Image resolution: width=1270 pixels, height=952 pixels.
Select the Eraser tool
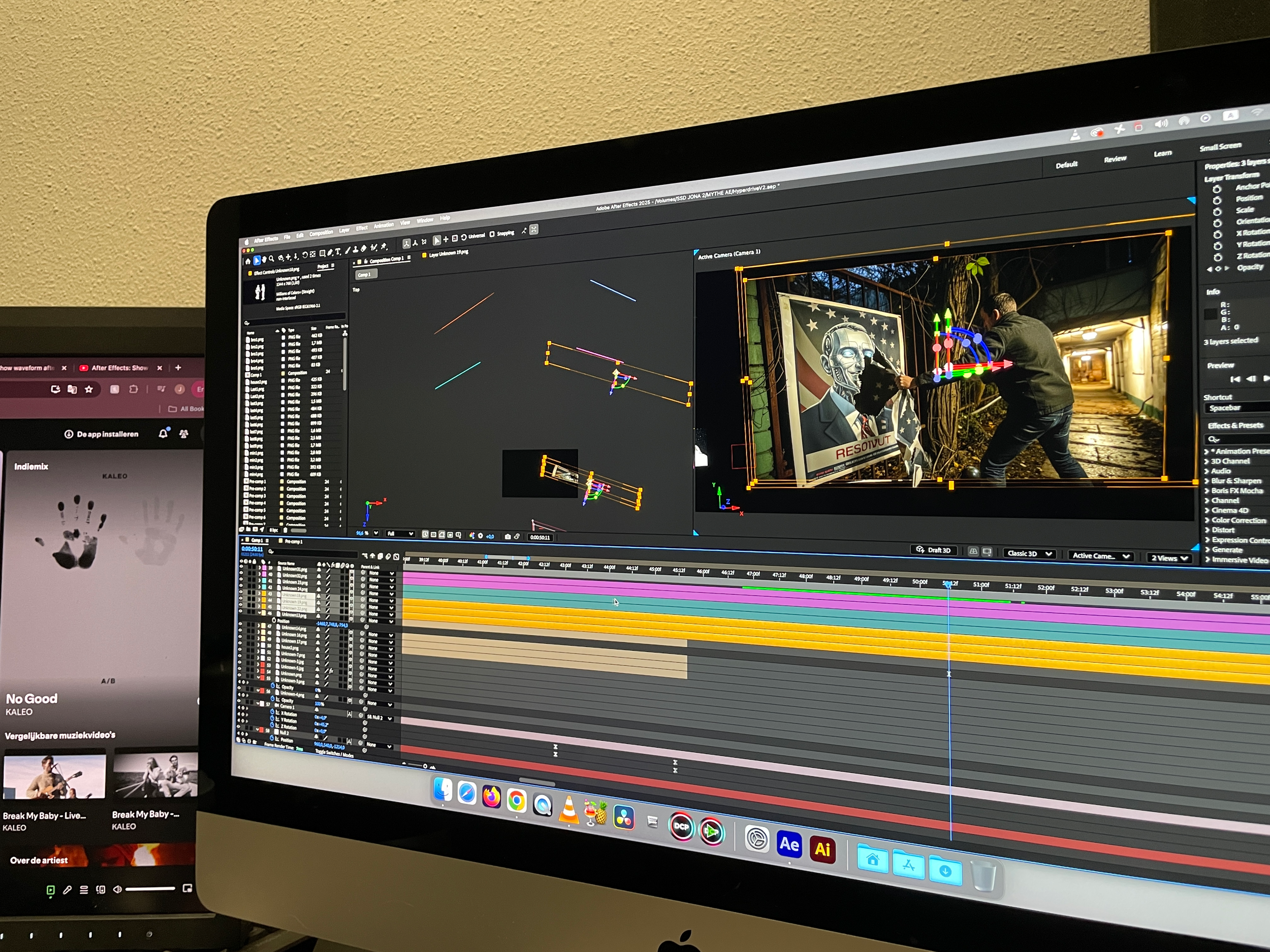tap(363, 248)
